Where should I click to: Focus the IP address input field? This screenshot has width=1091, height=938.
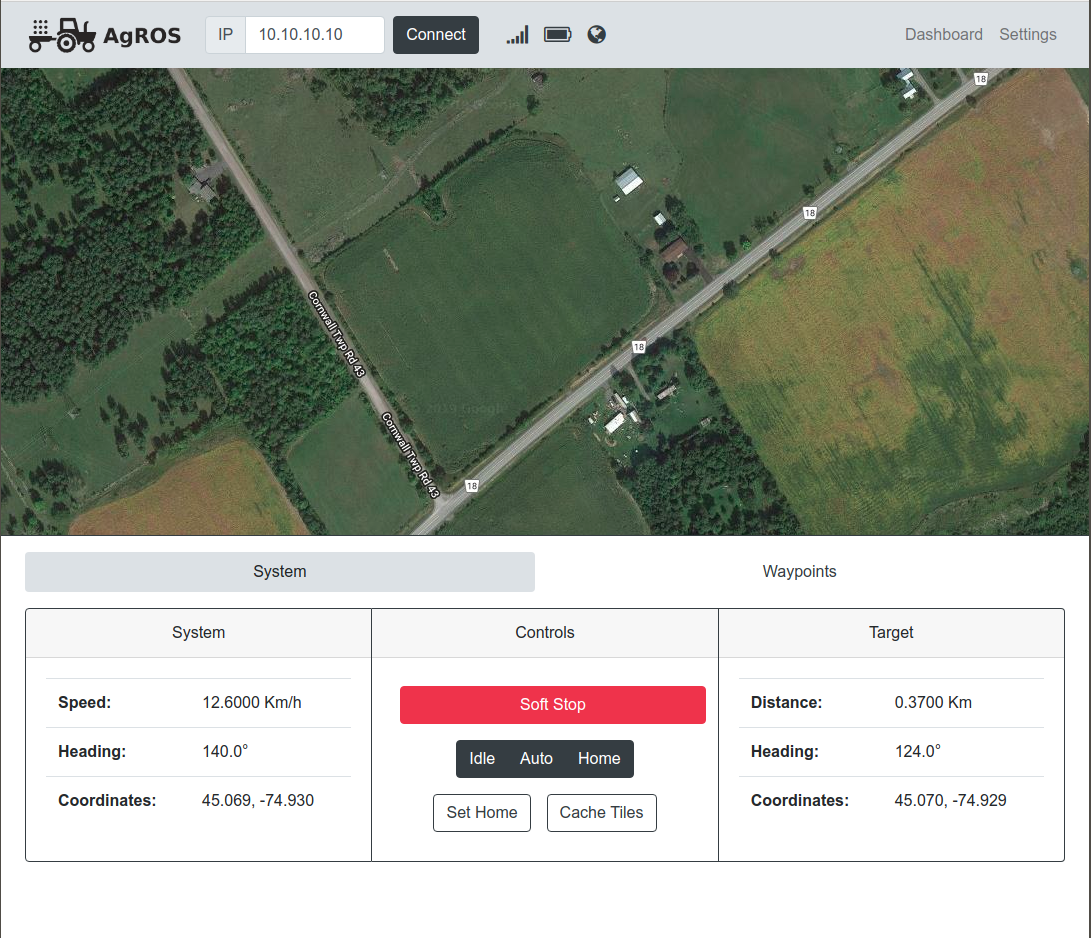(314, 35)
